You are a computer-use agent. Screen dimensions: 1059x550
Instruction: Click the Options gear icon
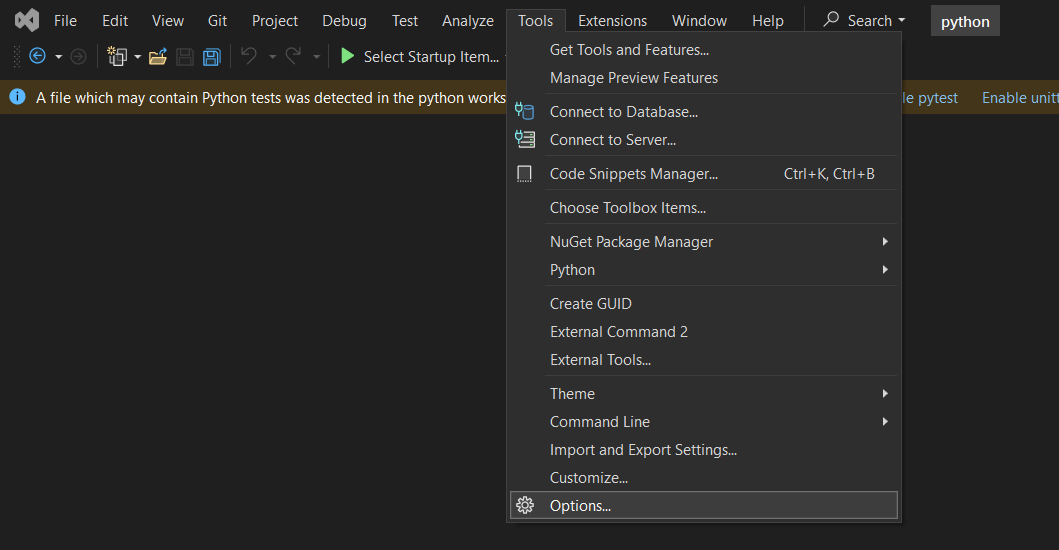coord(525,505)
